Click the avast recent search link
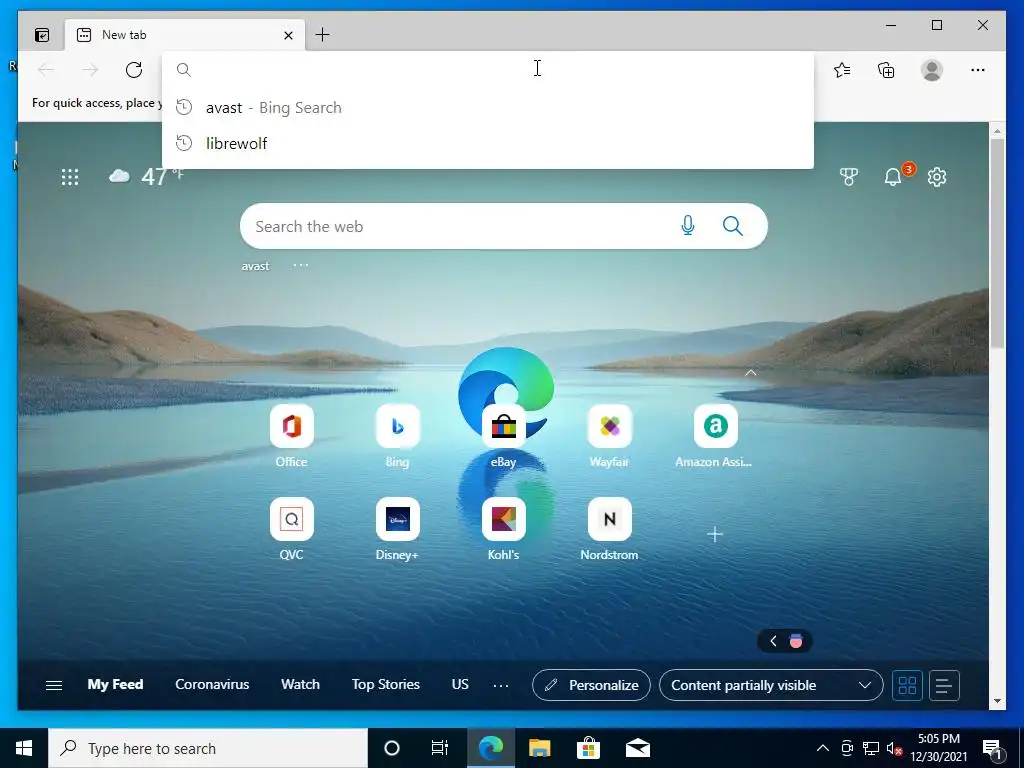1024x768 pixels. 255,266
